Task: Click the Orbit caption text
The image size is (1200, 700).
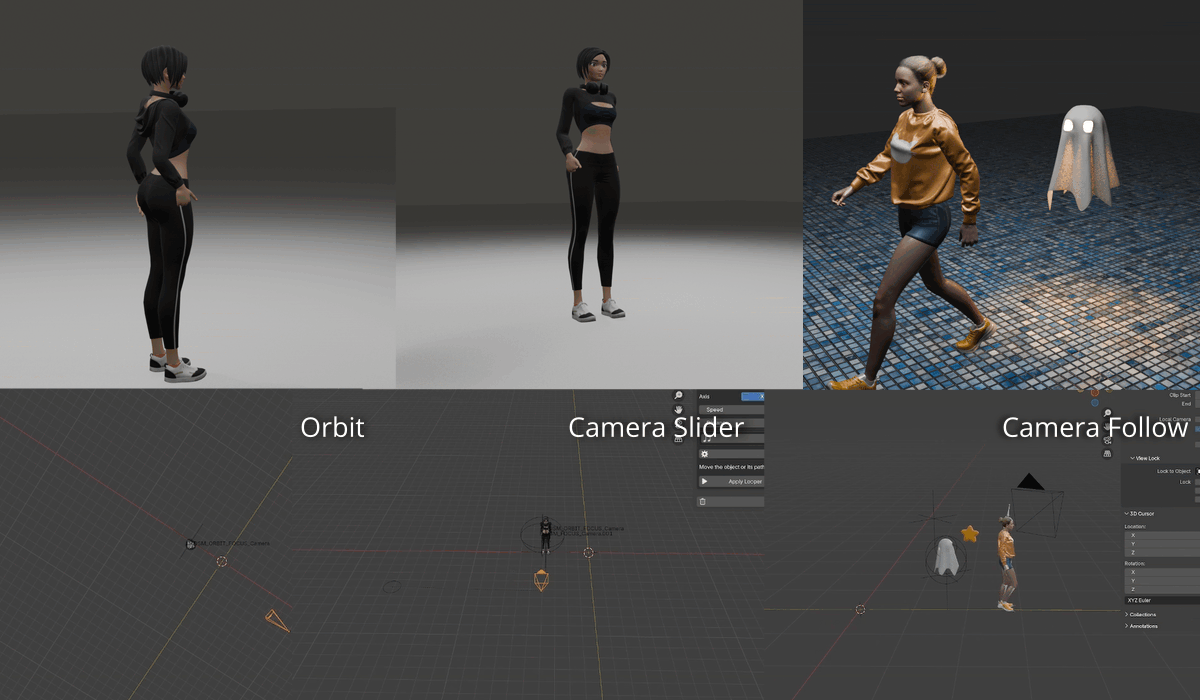Action: coord(333,428)
